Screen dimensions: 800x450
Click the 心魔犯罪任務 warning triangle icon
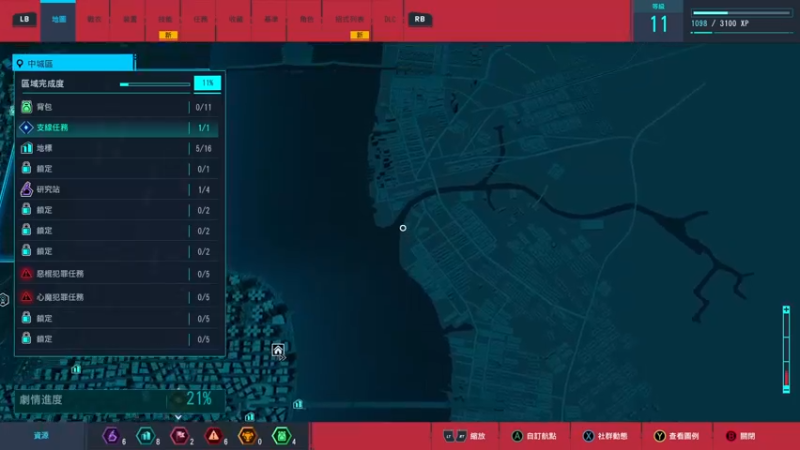[26, 296]
